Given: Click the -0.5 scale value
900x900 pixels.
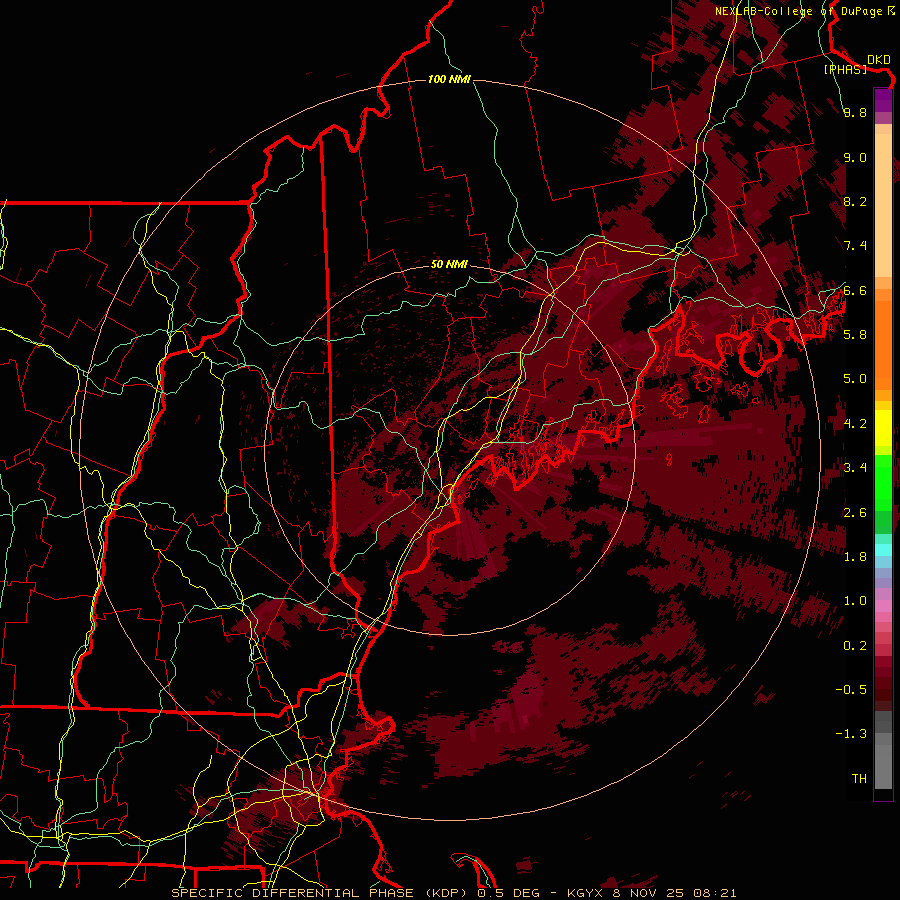Looking at the screenshot, I should [x=851, y=690].
